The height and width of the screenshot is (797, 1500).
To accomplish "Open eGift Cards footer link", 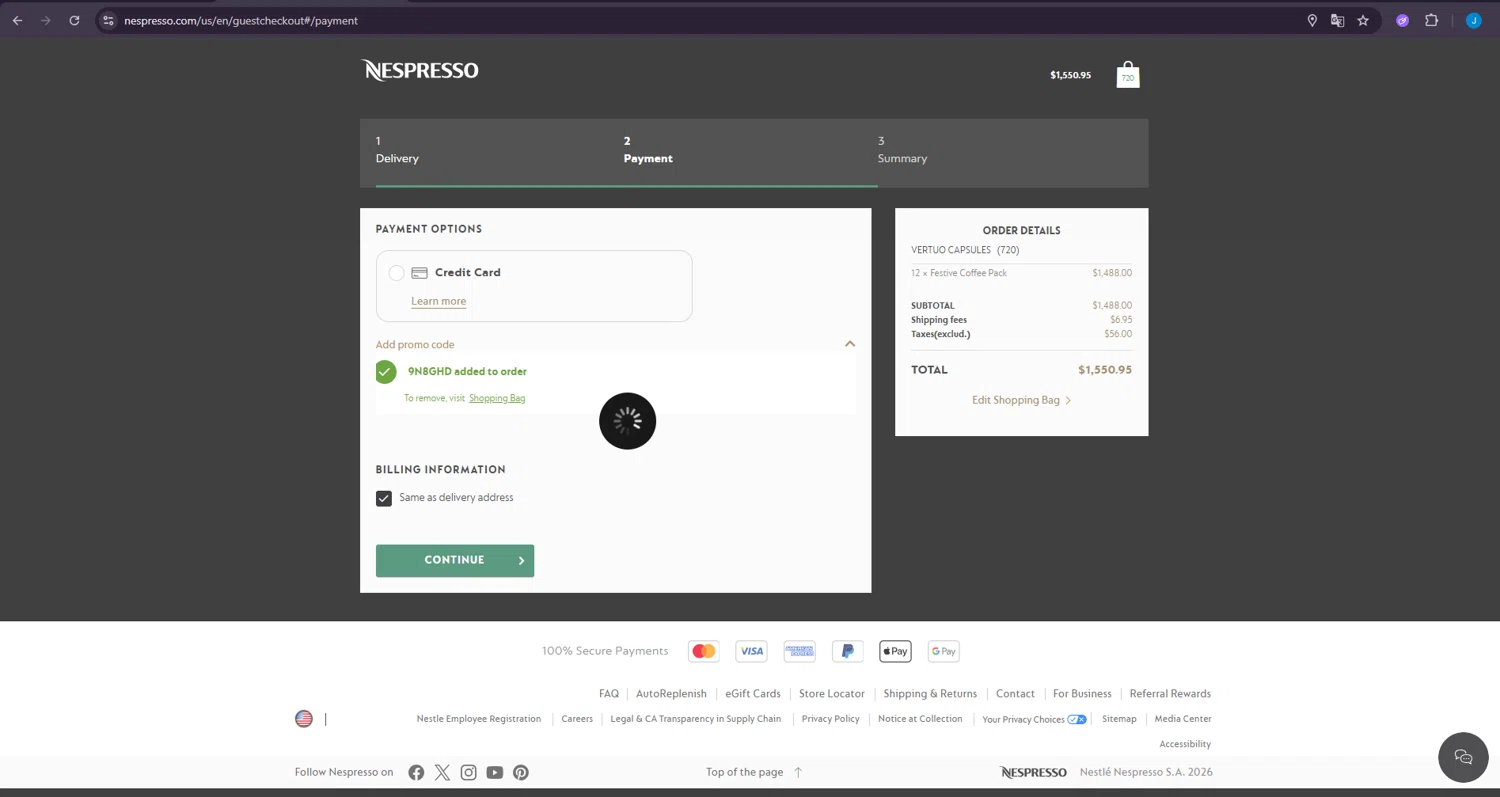I will pos(753,694).
